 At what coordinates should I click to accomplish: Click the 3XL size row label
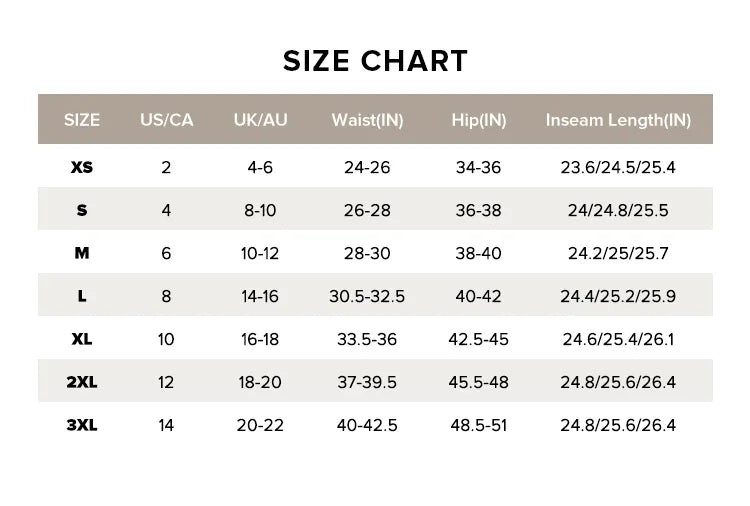tap(82, 425)
